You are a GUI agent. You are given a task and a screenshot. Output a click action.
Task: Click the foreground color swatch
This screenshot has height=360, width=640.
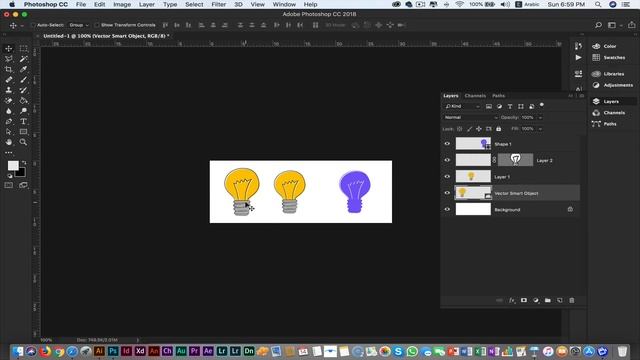click(13, 165)
